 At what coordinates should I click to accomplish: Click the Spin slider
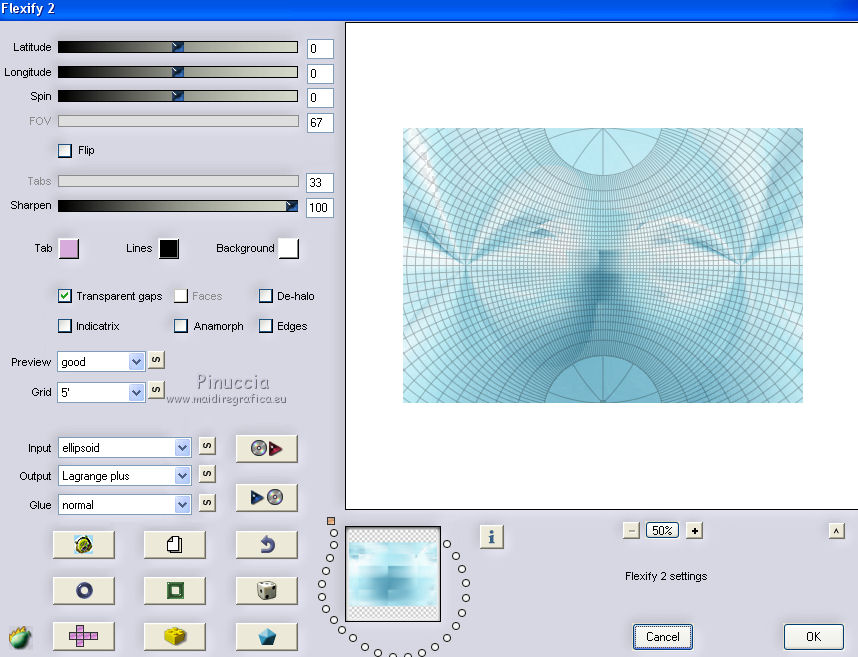click(x=178, y=96)
